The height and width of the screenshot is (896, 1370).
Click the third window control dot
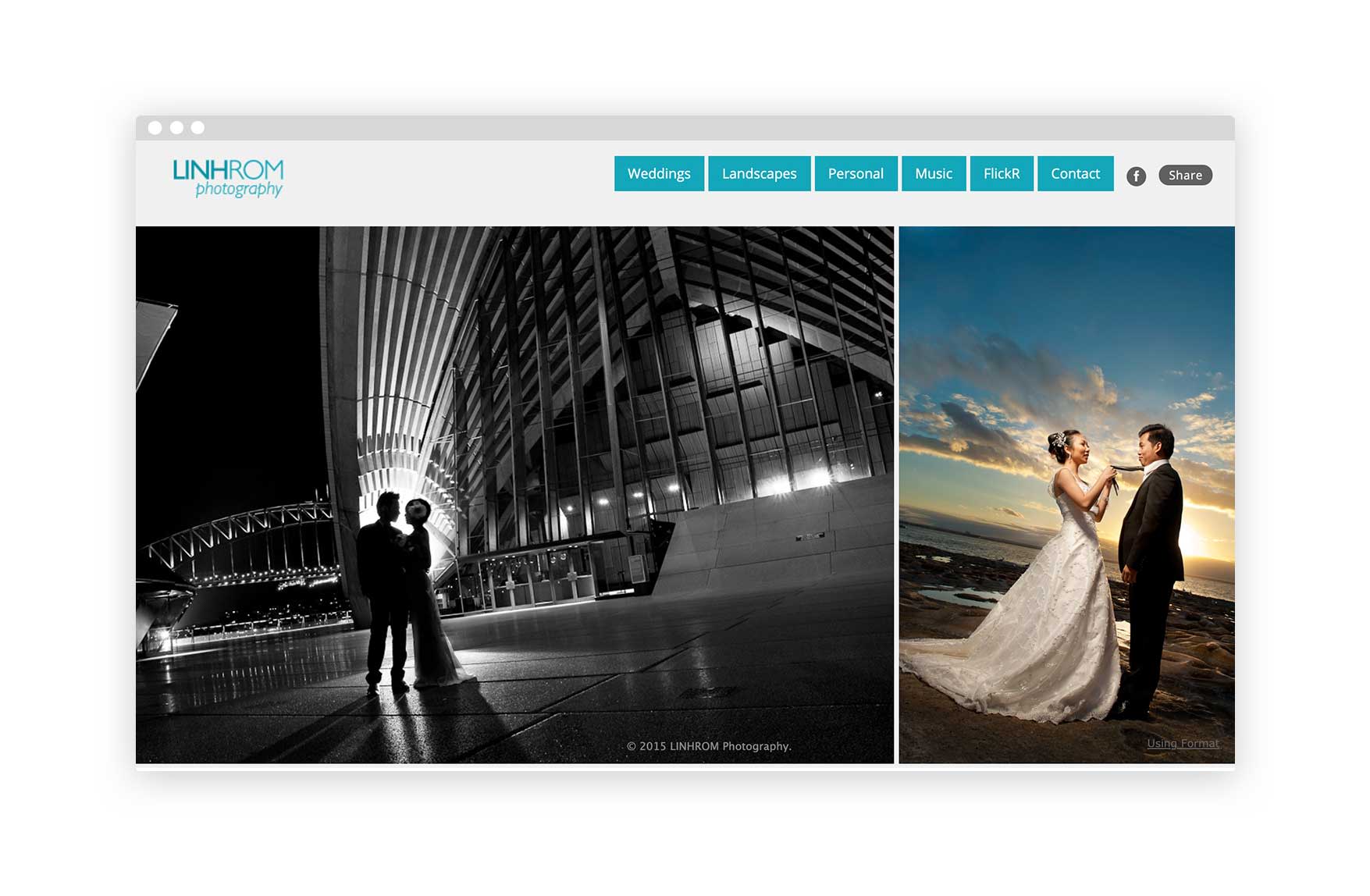pyautogui.click(x=197, y=128)
